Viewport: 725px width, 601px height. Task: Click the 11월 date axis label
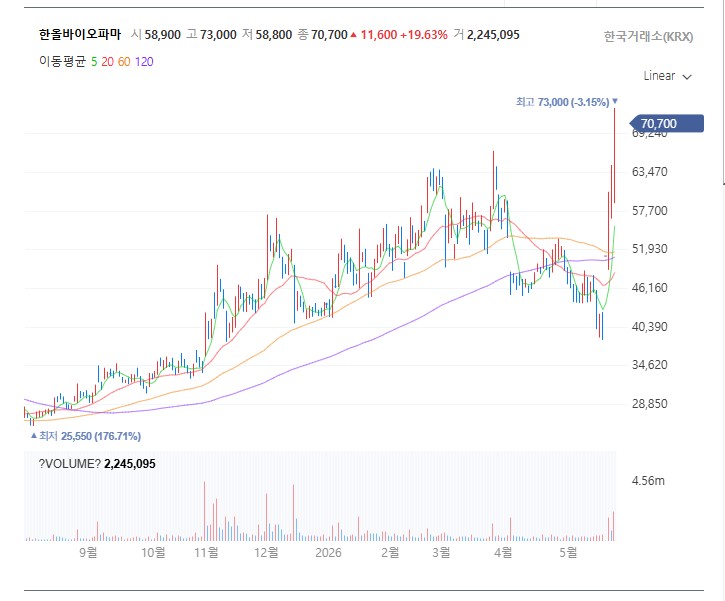(x=206, y=552)
